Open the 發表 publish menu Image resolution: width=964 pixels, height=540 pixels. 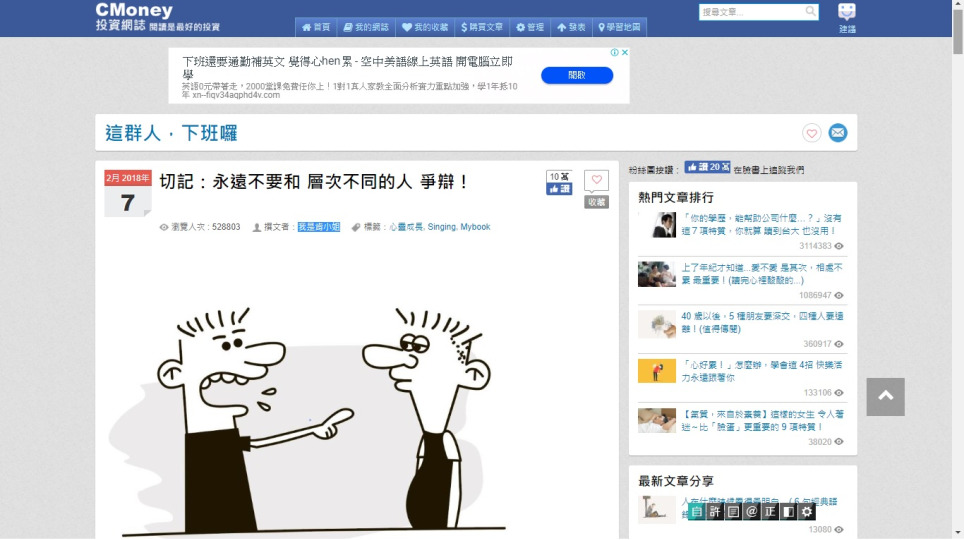571,27
